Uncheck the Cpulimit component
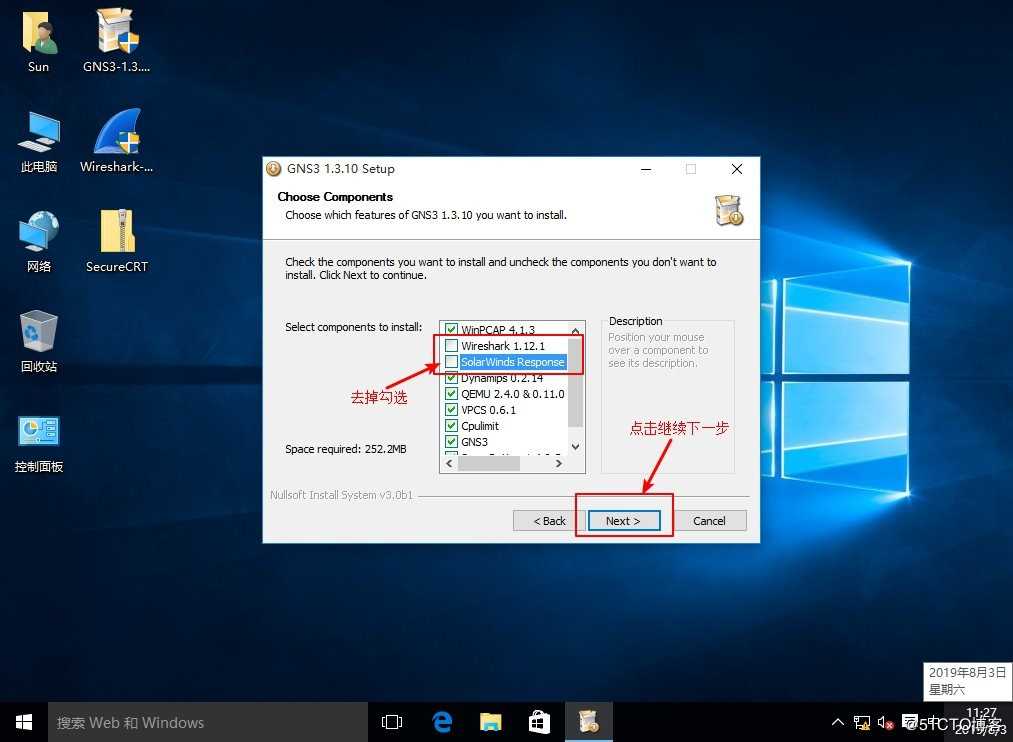Viewport: 1013px width, 742px height. tap(452, 426)
